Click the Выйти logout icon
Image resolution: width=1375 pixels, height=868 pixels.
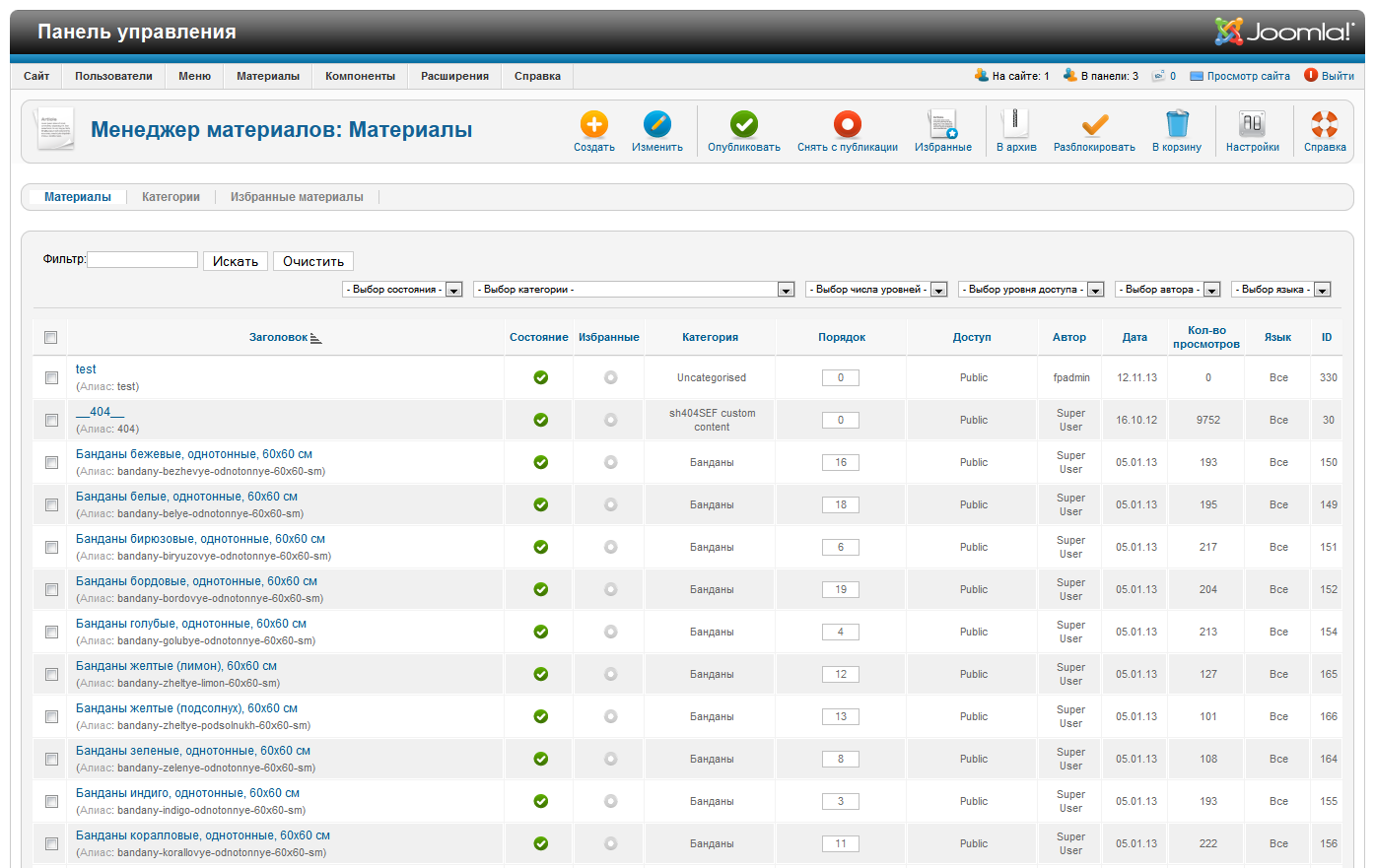pos(1311,75)
